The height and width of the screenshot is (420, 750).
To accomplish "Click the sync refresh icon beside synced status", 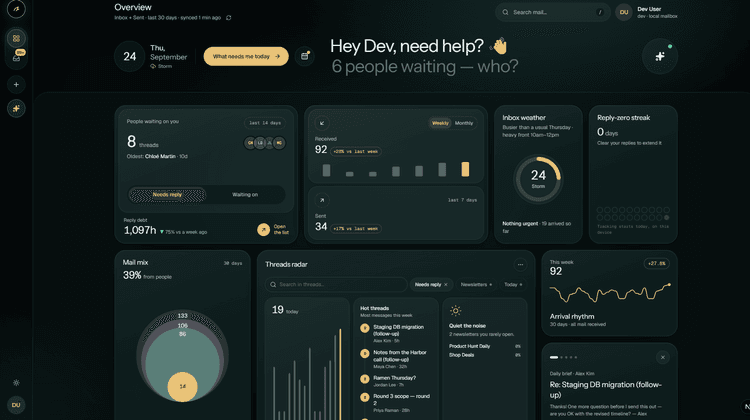I will coord(229,18).
